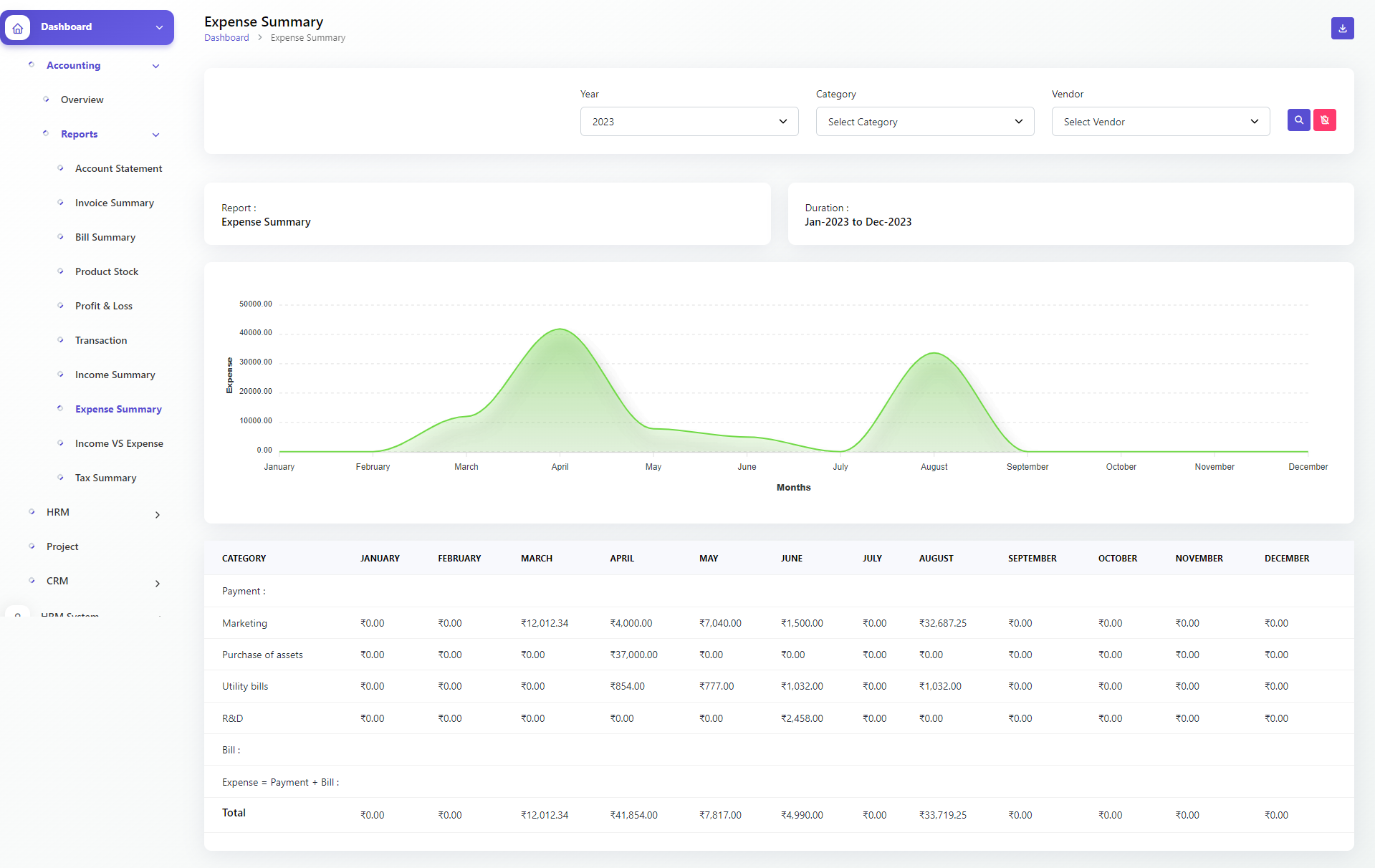Open the Select Category dropdown

(x=924, y=121)
